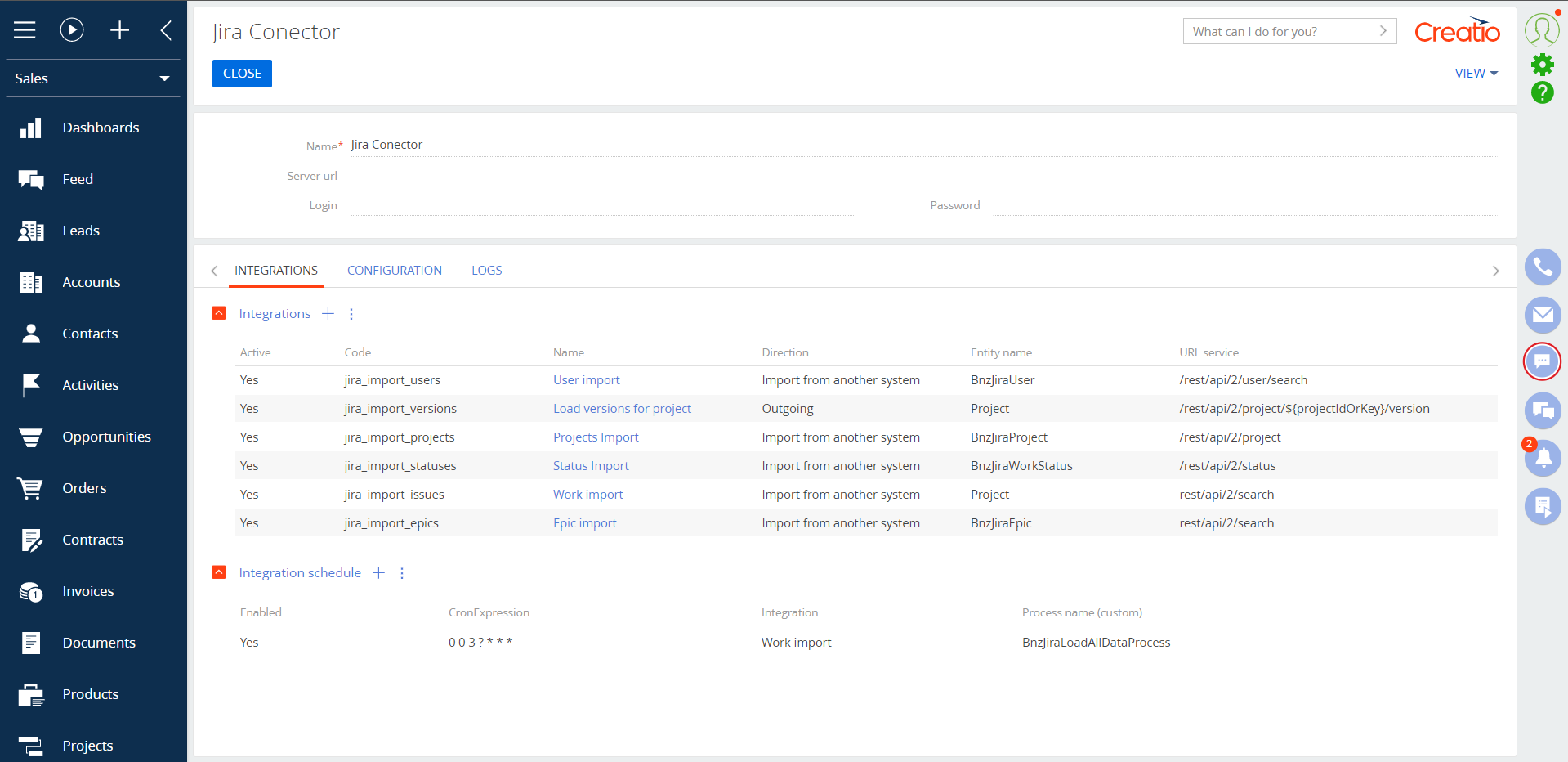Open the process tasks panel icon
The height and width of the screenshot is (762, 1568).
pyautogui.click(x=1543, y=507)
